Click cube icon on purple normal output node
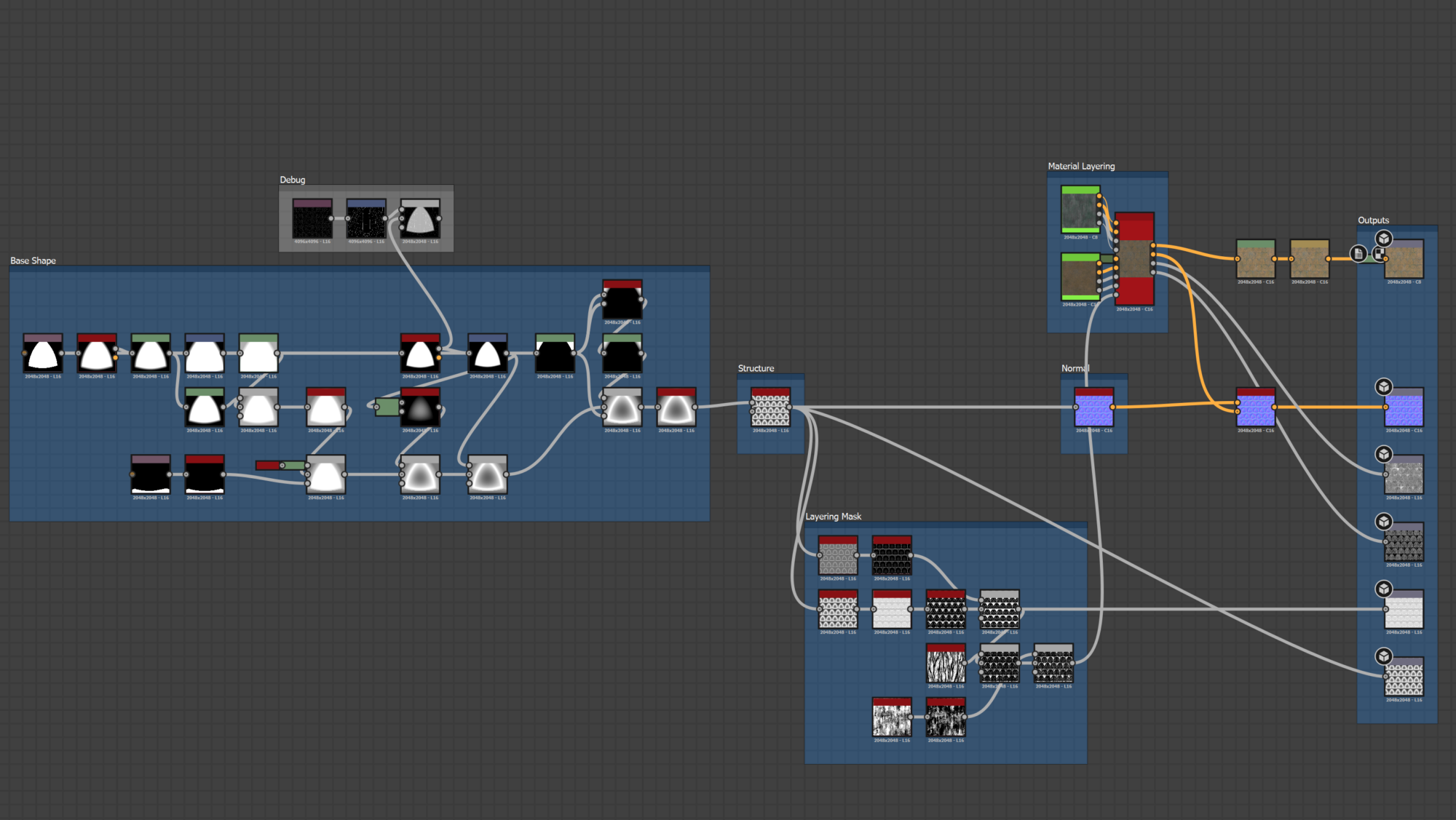Image resolution: width=1456 pixels, height=820 pixels. pos(1384,387)
